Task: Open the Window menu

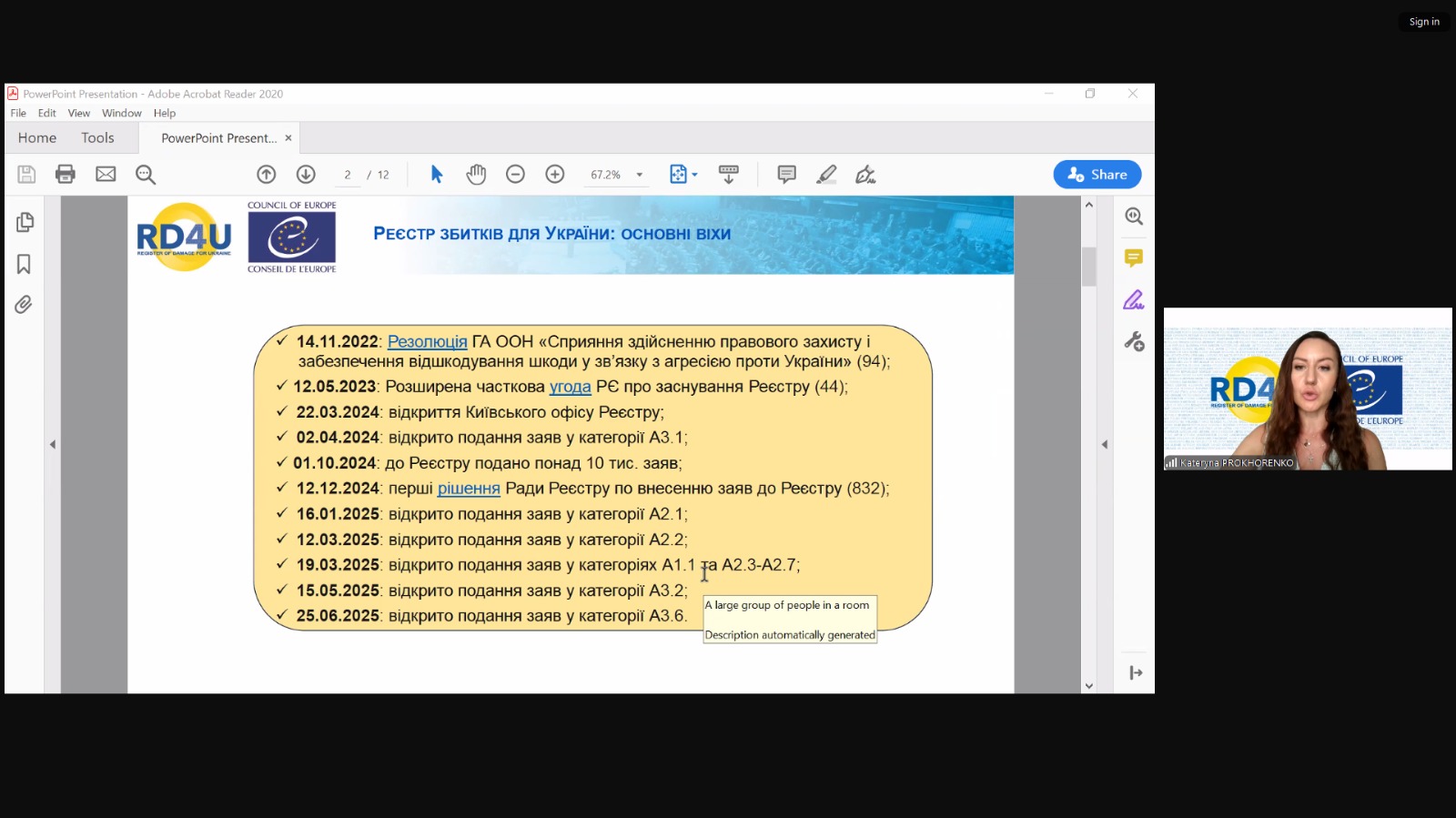Action: [x=122, y=114]
